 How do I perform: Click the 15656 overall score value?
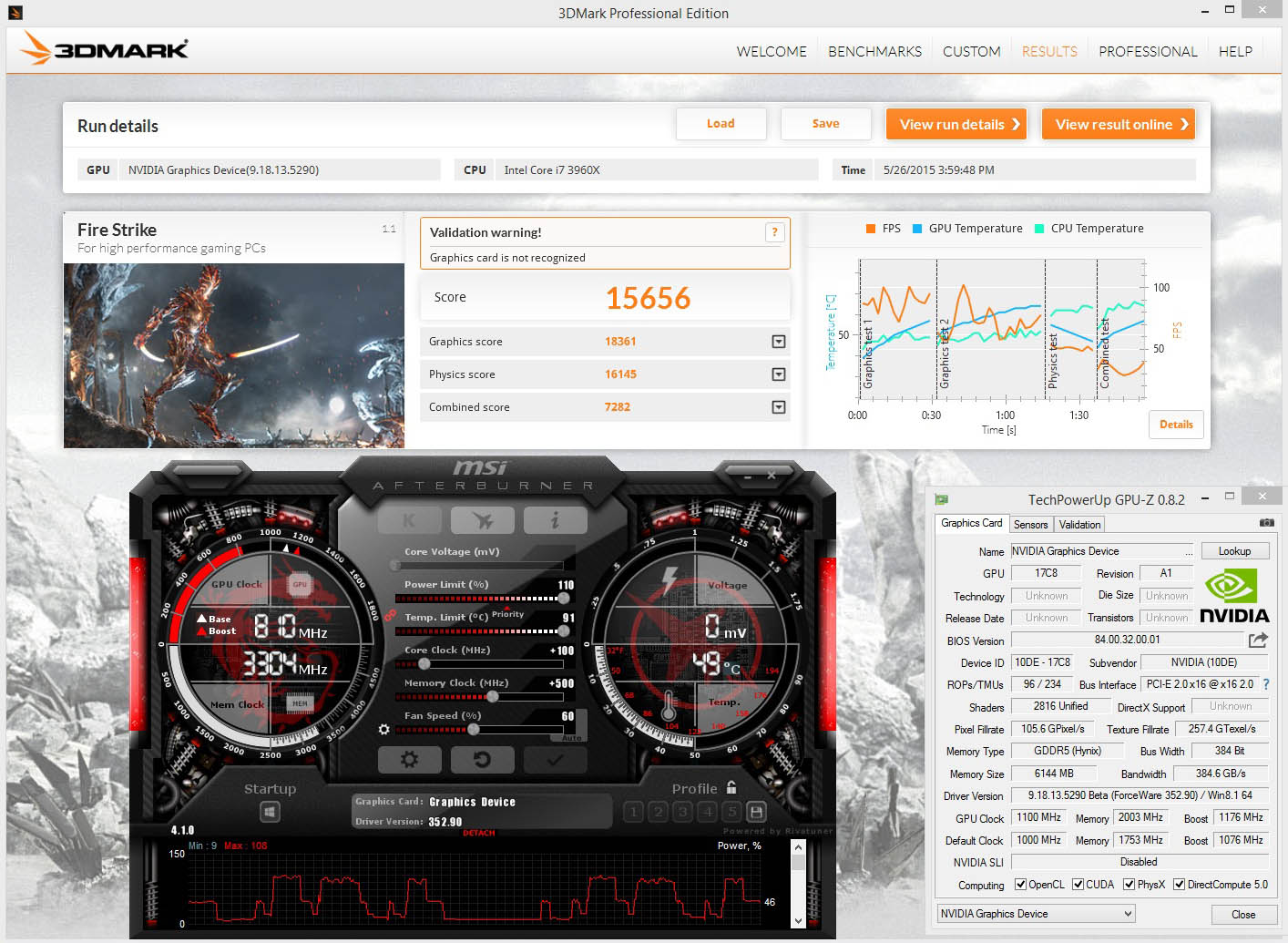coord(649,298)
